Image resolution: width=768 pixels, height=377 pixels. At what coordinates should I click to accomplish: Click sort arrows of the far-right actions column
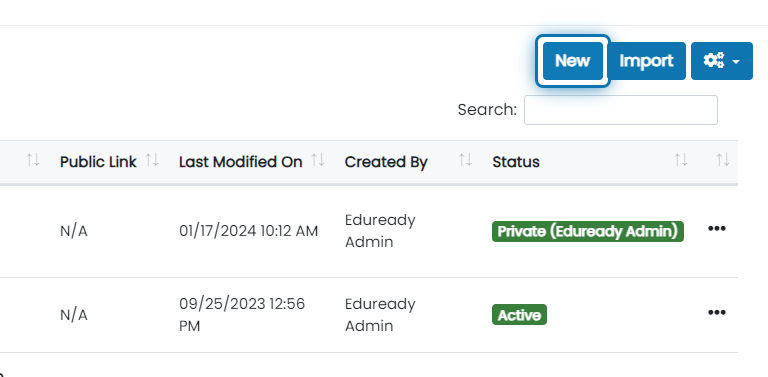(x=722, y=160)
